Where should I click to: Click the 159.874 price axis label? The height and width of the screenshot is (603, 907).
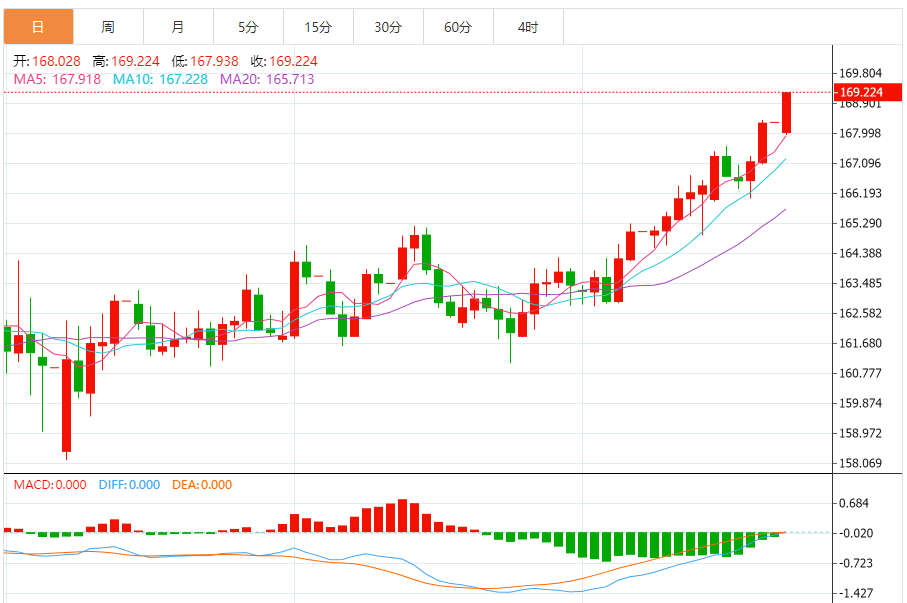[860, 403]
